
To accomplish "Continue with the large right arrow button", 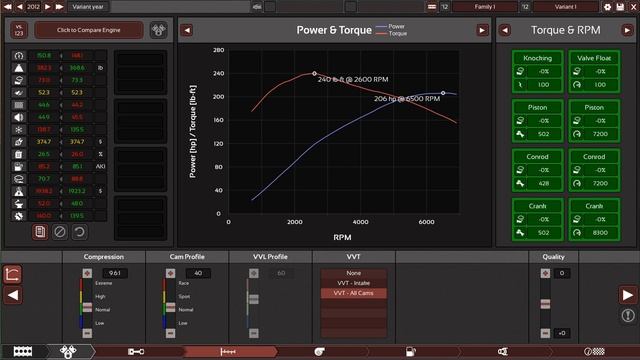I will click(x=628, y=295).
